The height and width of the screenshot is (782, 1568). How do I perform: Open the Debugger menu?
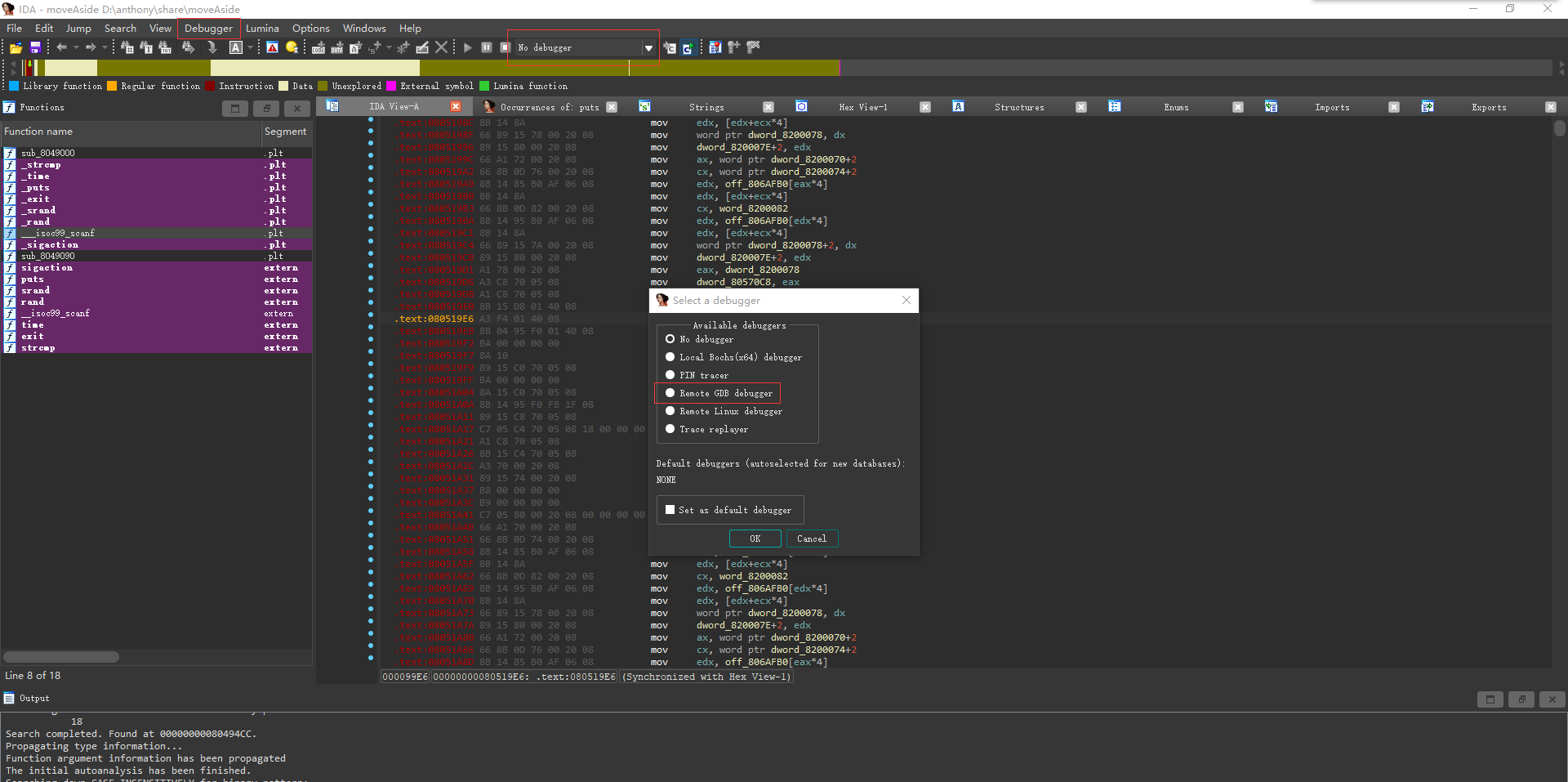point(208,28)
